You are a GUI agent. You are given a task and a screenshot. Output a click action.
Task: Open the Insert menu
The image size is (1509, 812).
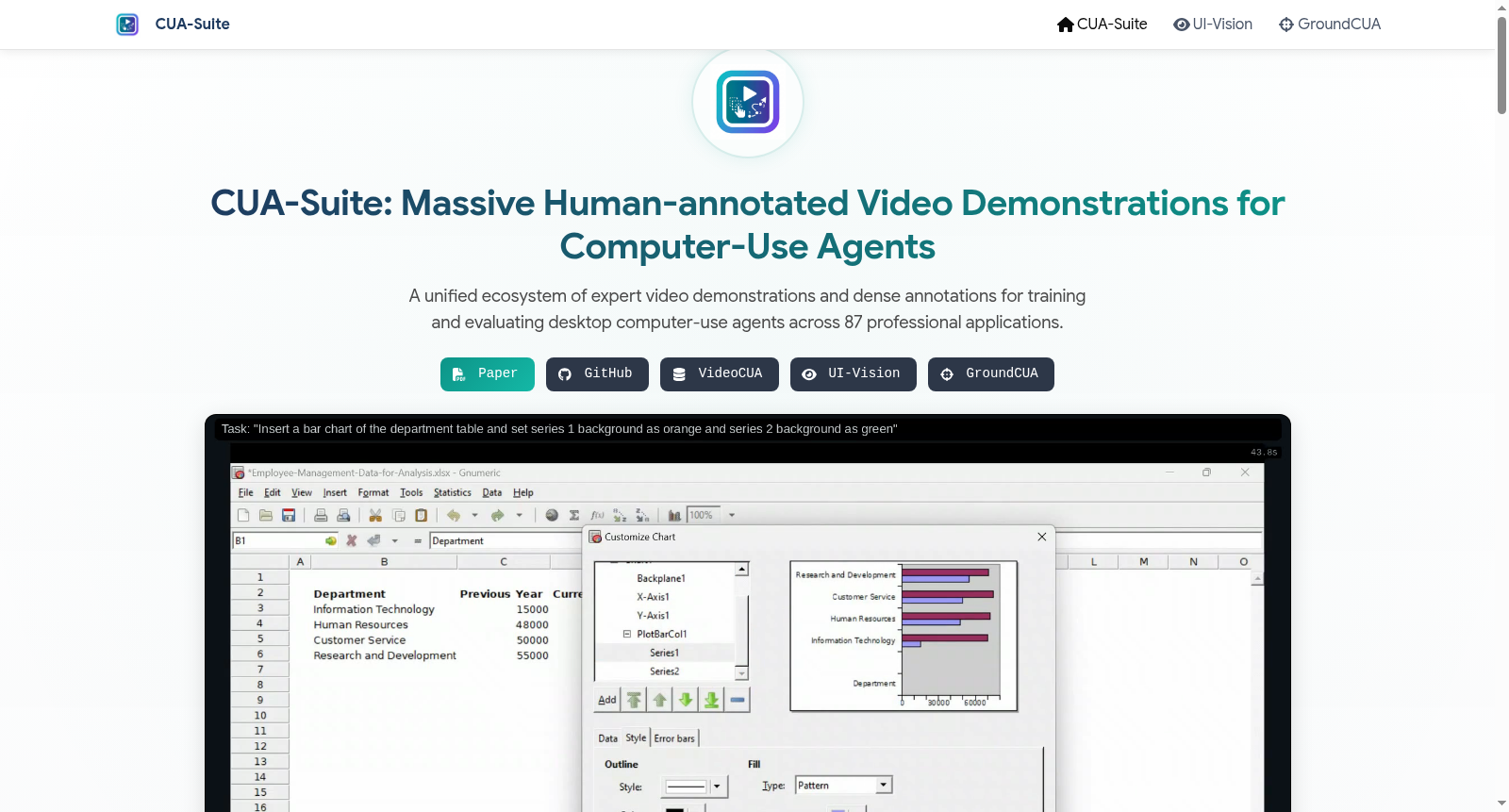tap(335, 492)
